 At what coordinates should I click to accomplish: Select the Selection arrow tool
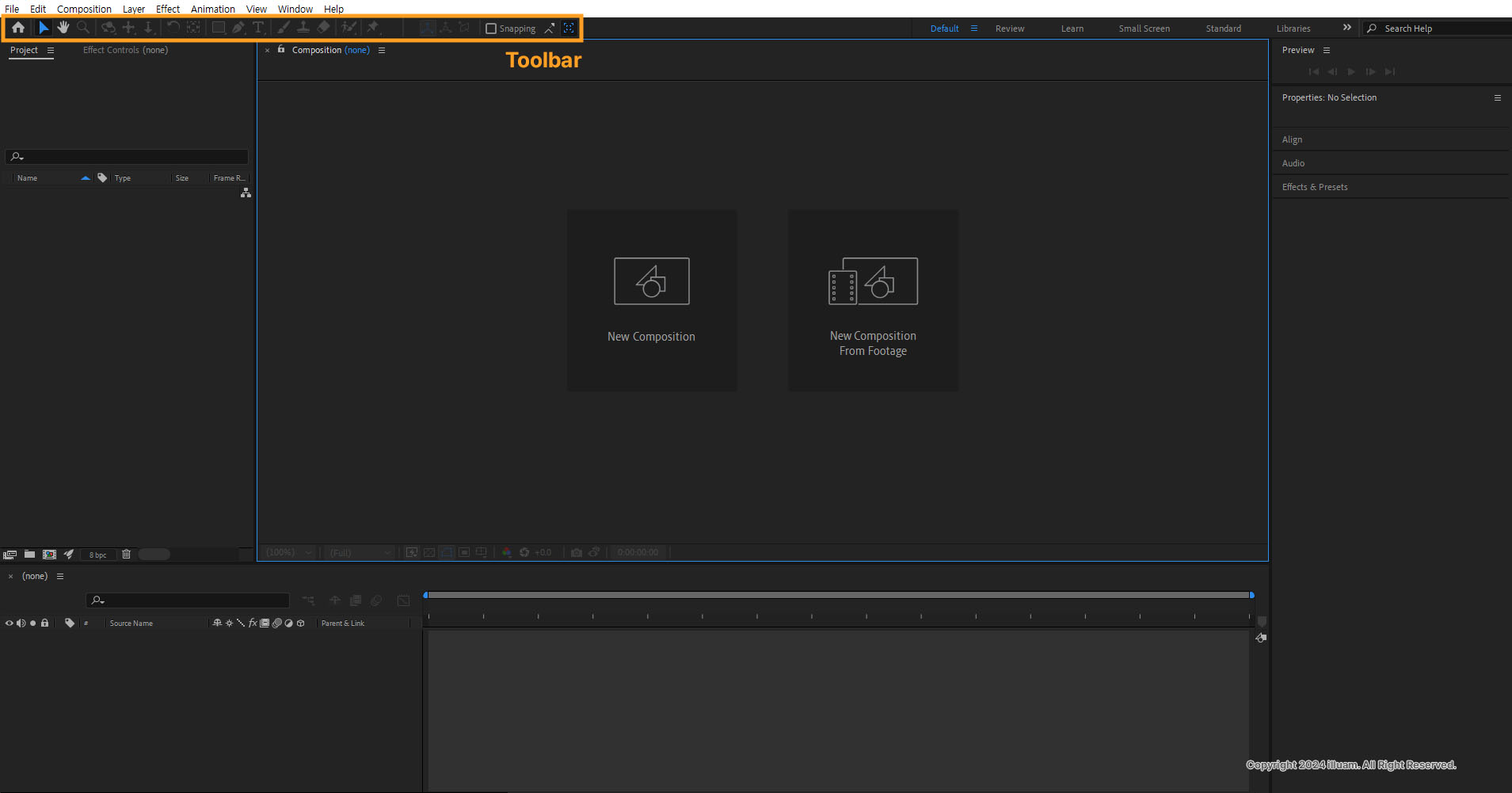[44, 28]
